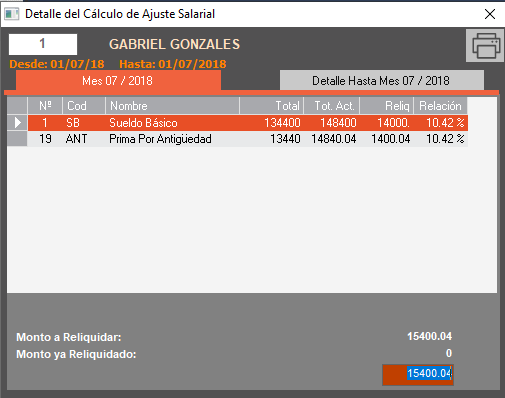Click the Reliq column header
The image size is (505, 398).
point(387,106)
